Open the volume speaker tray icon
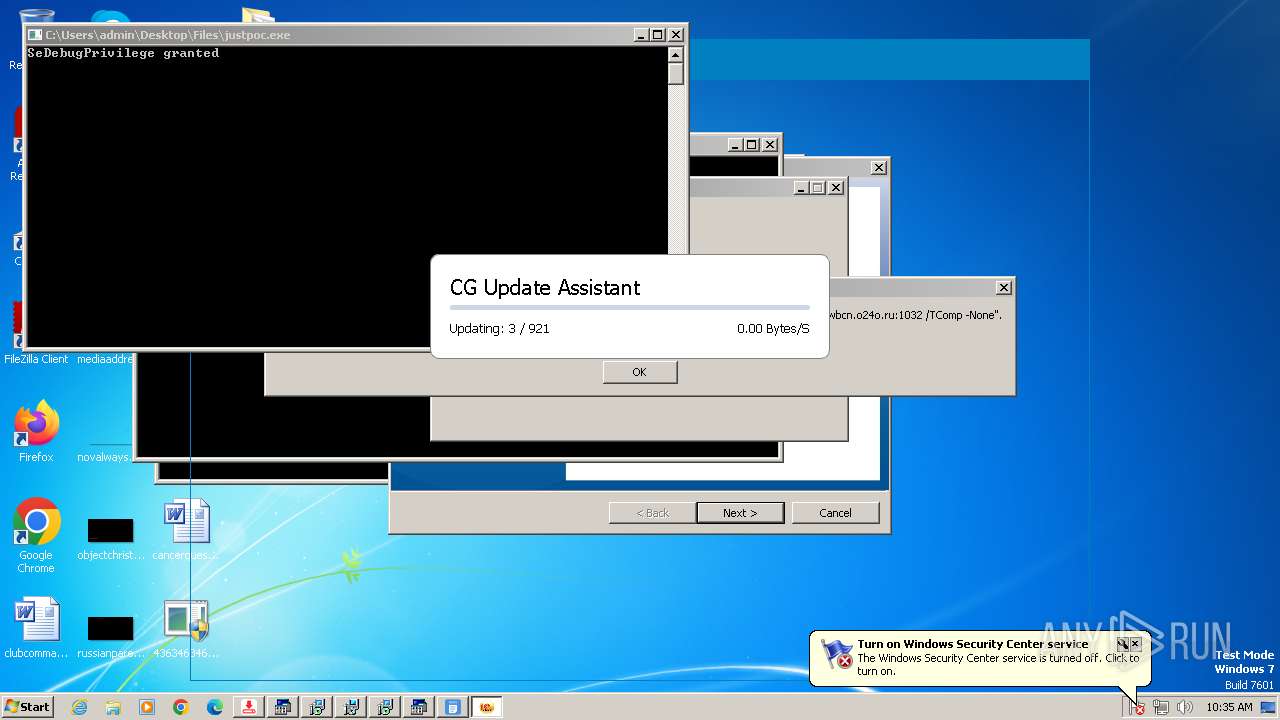The width and height of the screenshot is (1280, 720). (x=1184, y=707)
